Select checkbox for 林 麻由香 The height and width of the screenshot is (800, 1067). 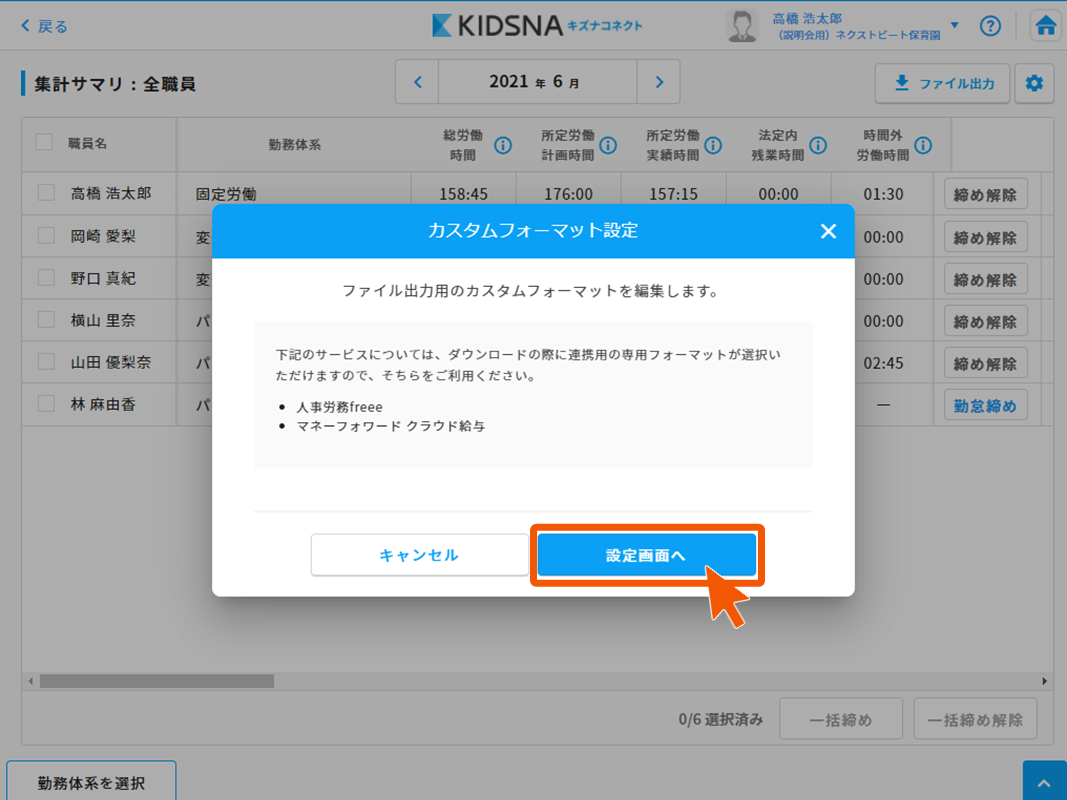46,404
